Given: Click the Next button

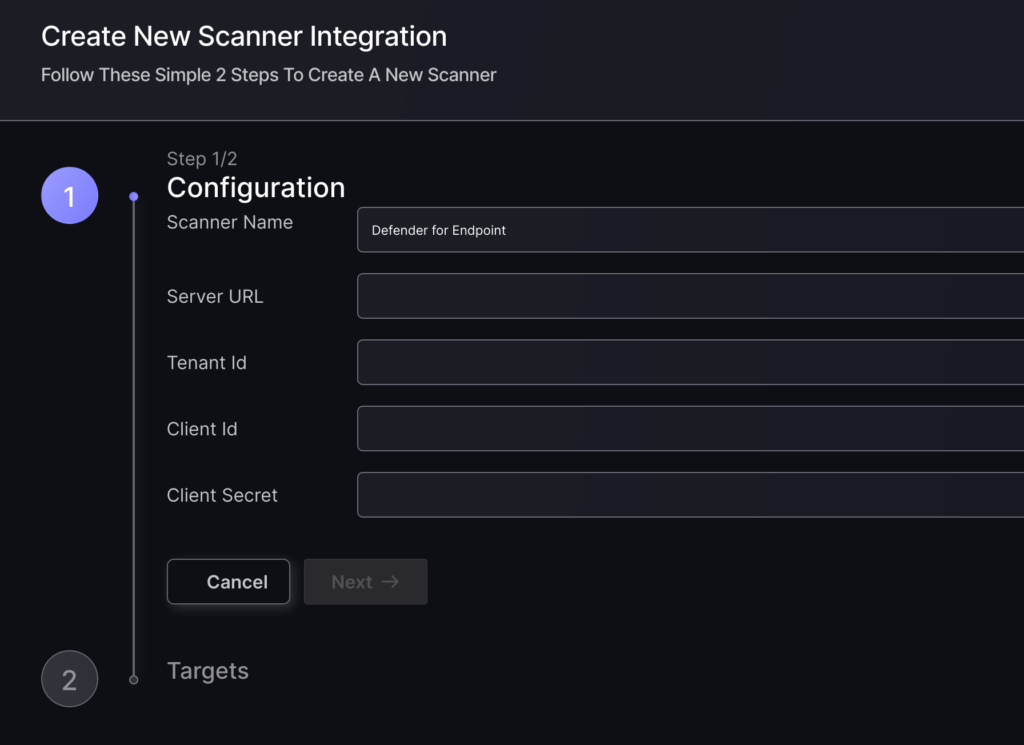Looking at the screenshot, I should click(x=366, y=582).
